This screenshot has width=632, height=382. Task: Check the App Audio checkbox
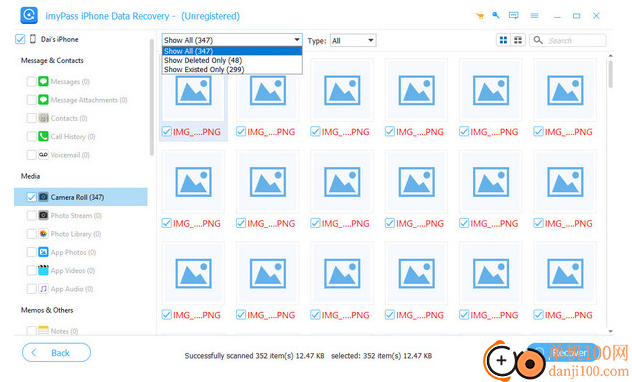[31, 289]
